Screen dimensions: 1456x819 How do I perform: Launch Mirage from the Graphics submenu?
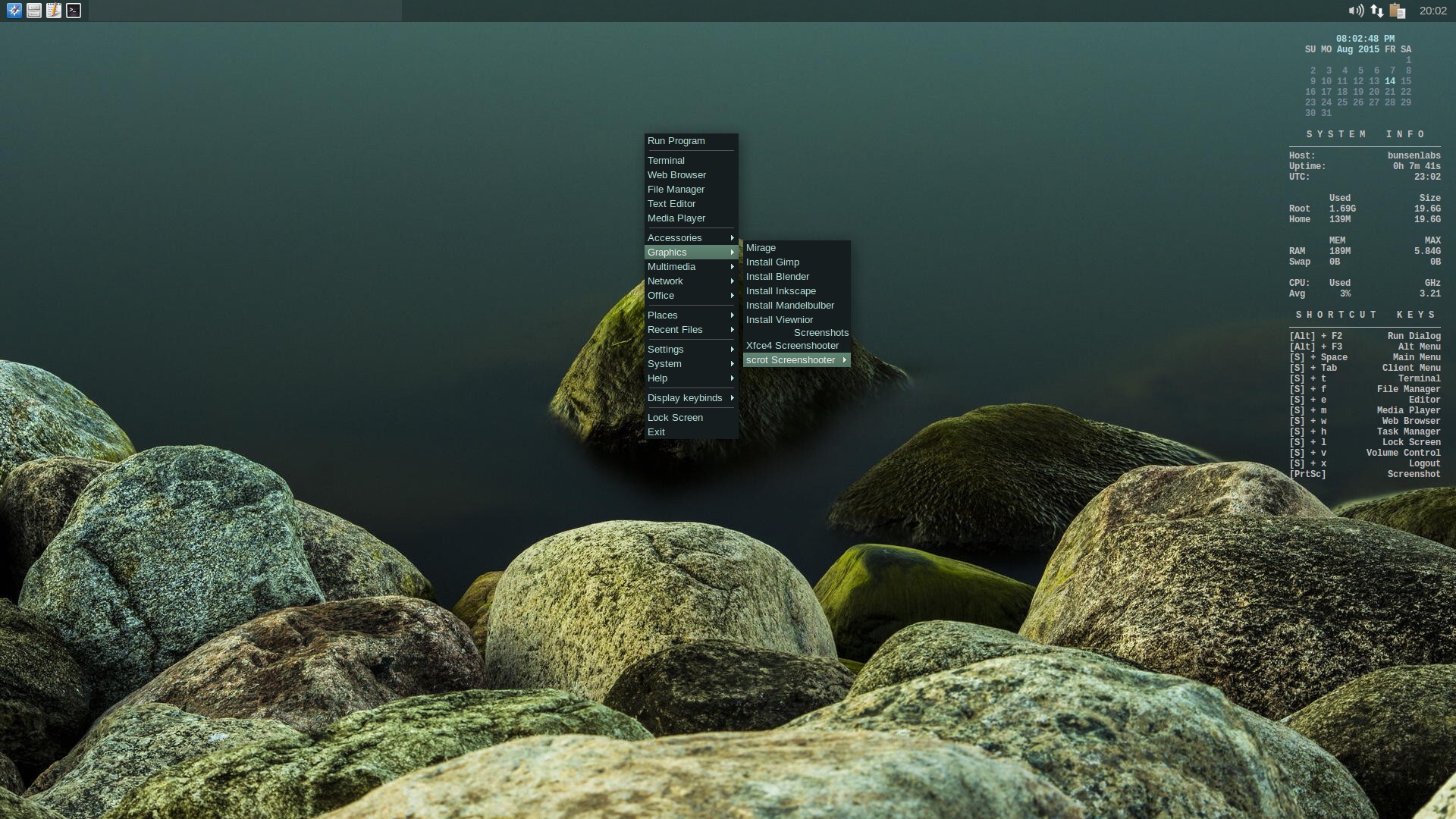[x=796, y=248]
